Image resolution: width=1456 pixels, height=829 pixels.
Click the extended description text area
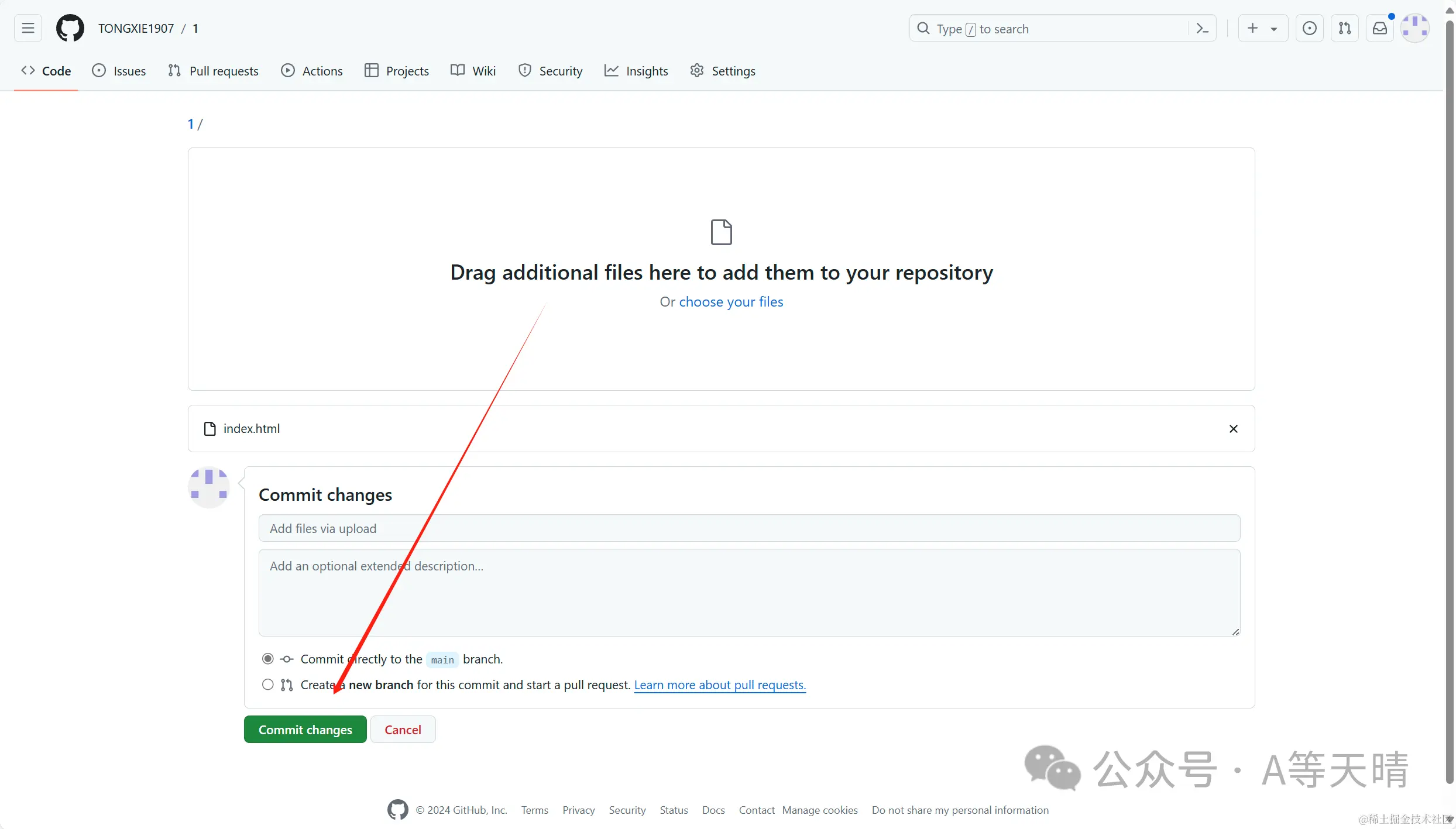(x=749, y=592)
